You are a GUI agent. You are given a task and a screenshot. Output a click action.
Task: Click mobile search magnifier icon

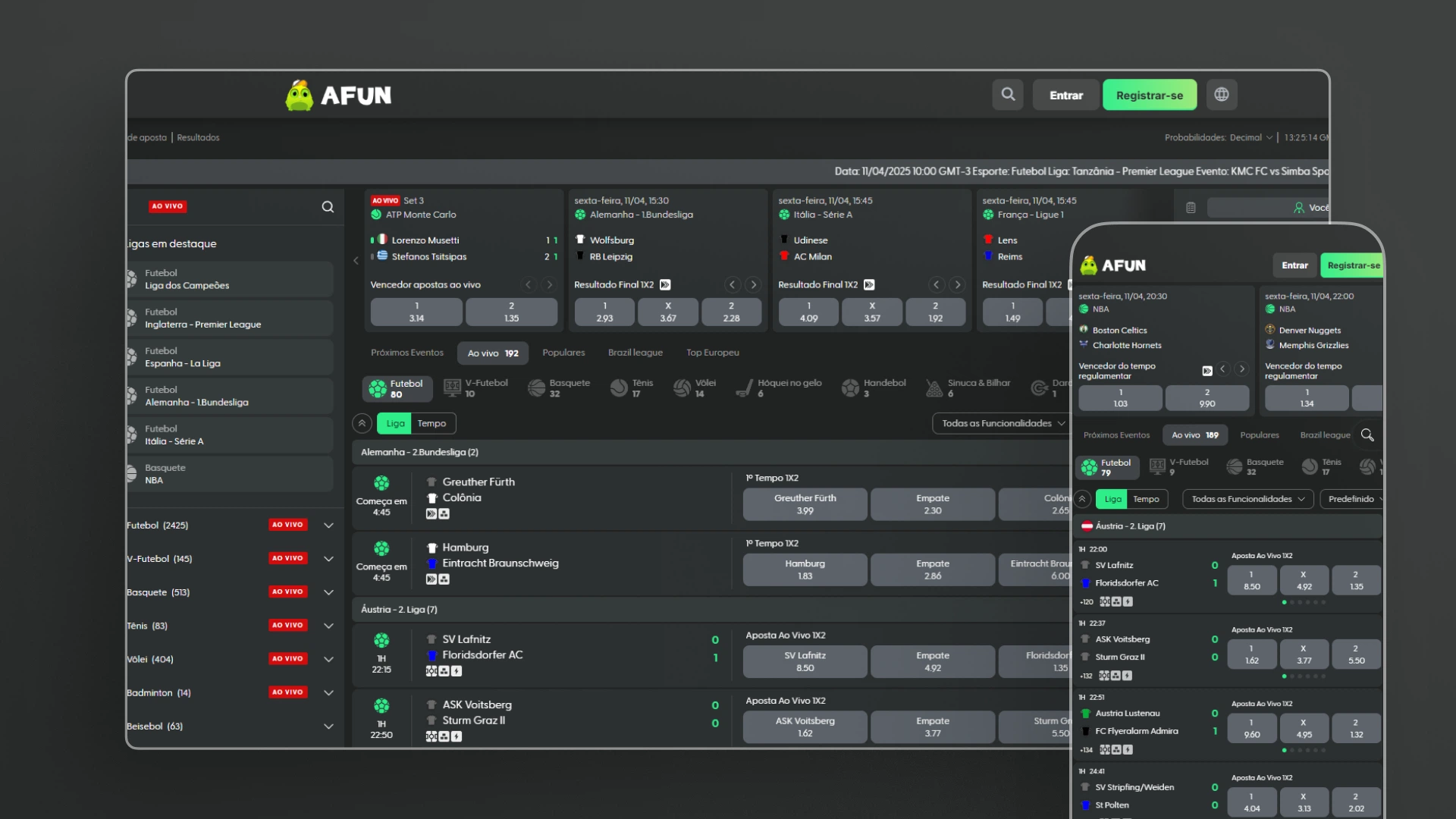pyautogui.click(x=1367, y=435)
